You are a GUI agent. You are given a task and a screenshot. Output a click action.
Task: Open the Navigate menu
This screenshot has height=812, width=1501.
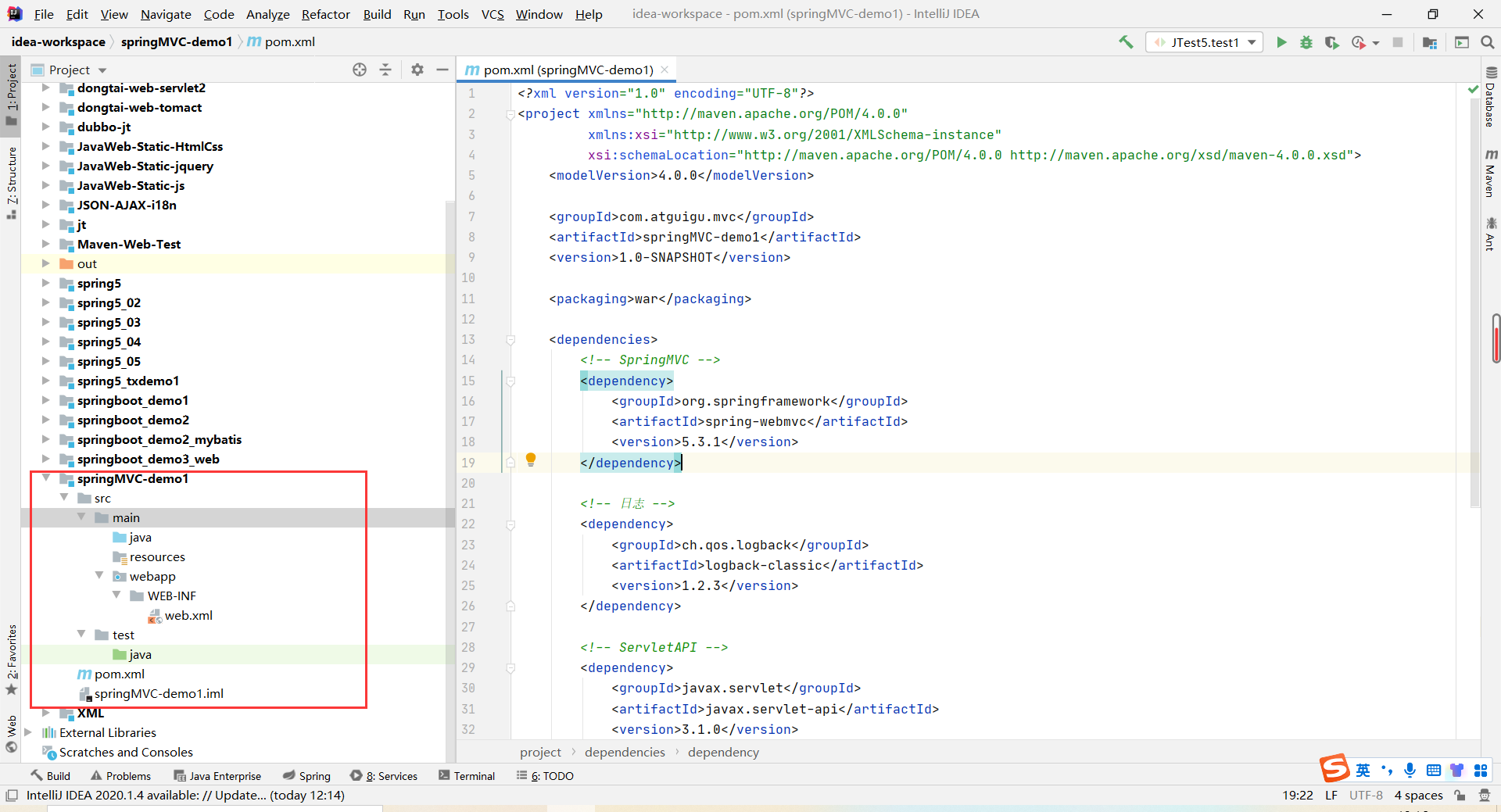pyautogui.click(x=166, y=14)
